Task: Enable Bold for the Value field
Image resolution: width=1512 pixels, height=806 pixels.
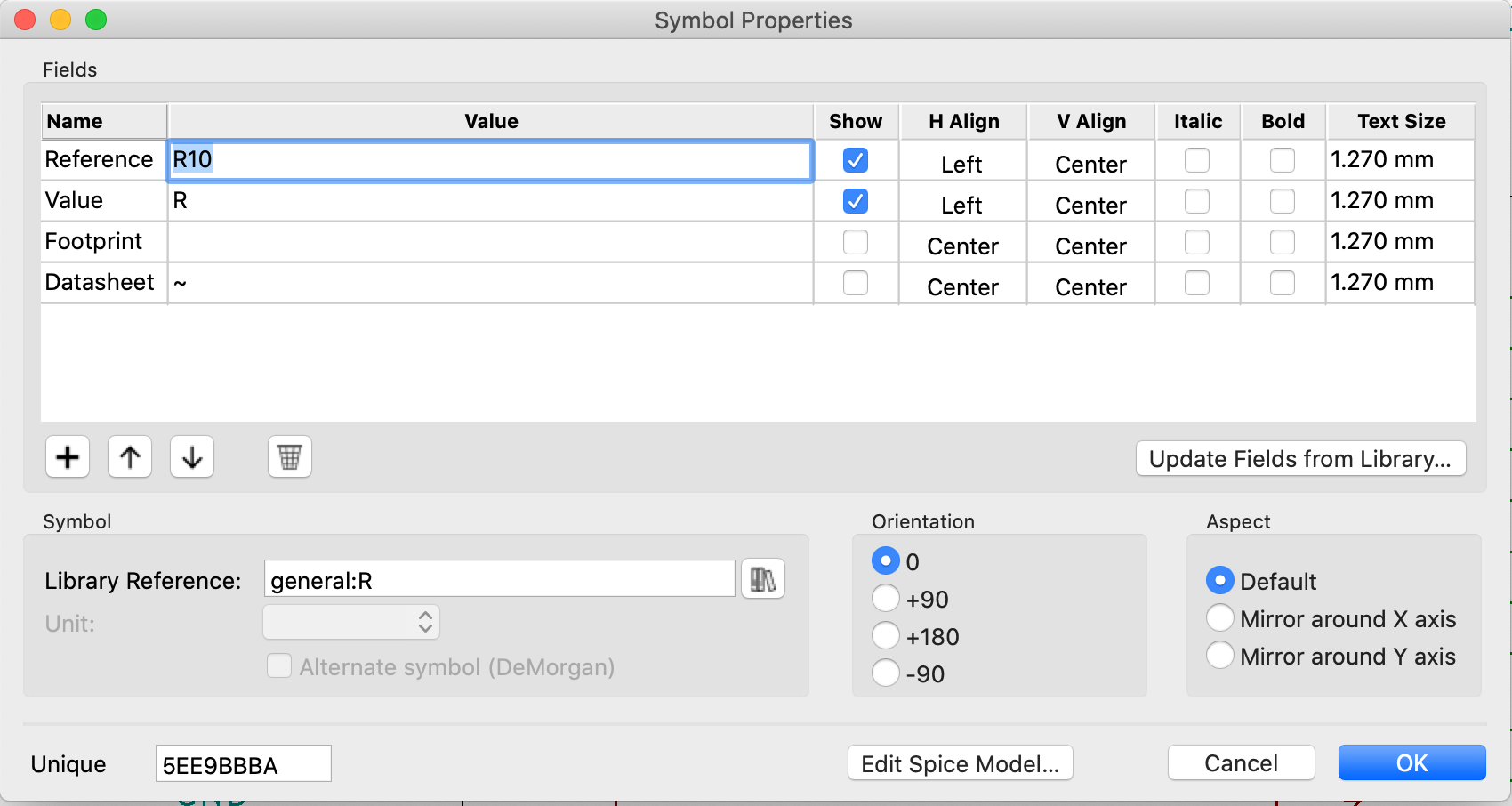Action: point(1283,202)
